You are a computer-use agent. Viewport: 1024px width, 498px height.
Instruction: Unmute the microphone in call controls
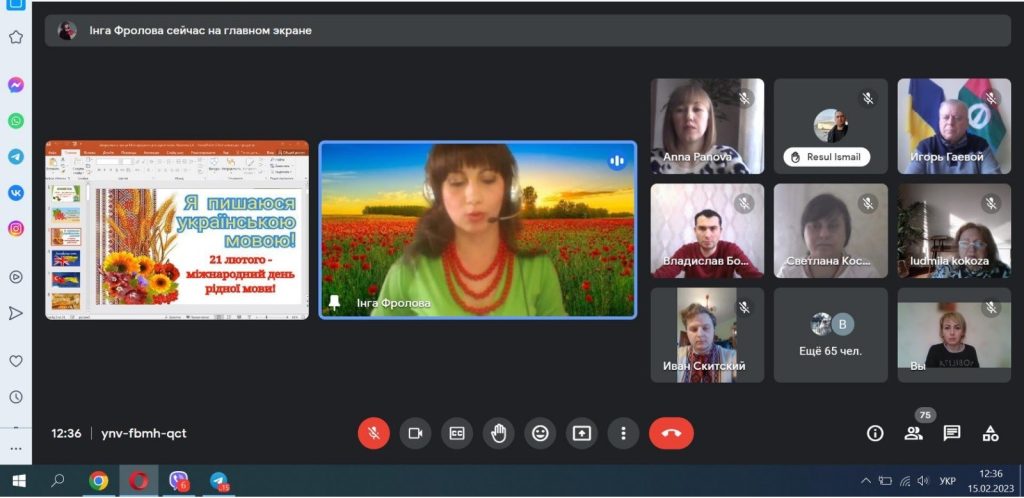point(374,433)
